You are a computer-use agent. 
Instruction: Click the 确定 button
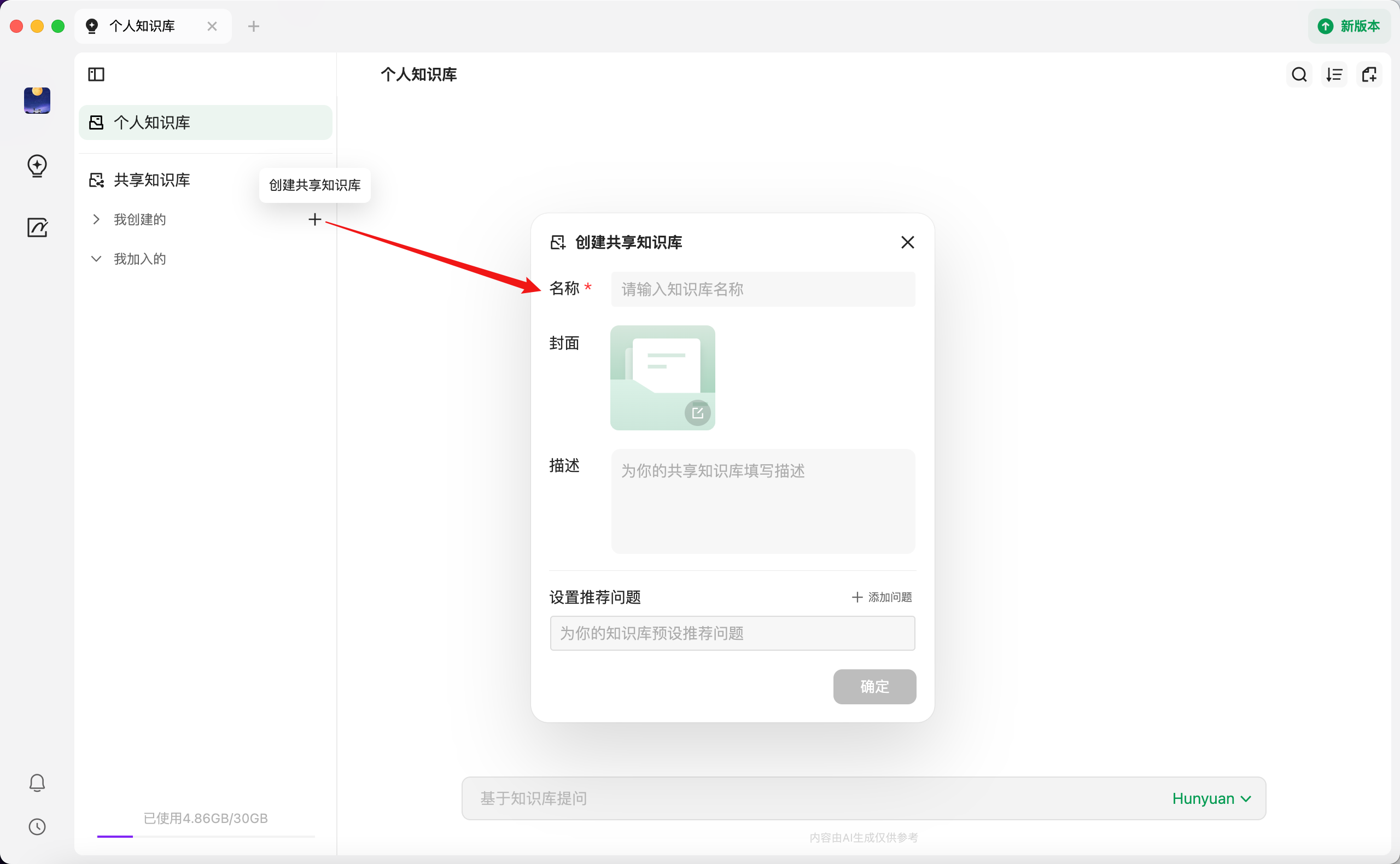coord(874,686)
